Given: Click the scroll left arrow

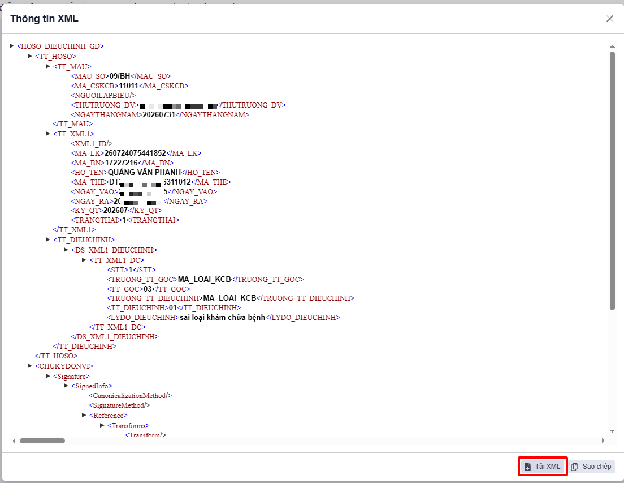Looking at the screenshot, I should point(14,440).
